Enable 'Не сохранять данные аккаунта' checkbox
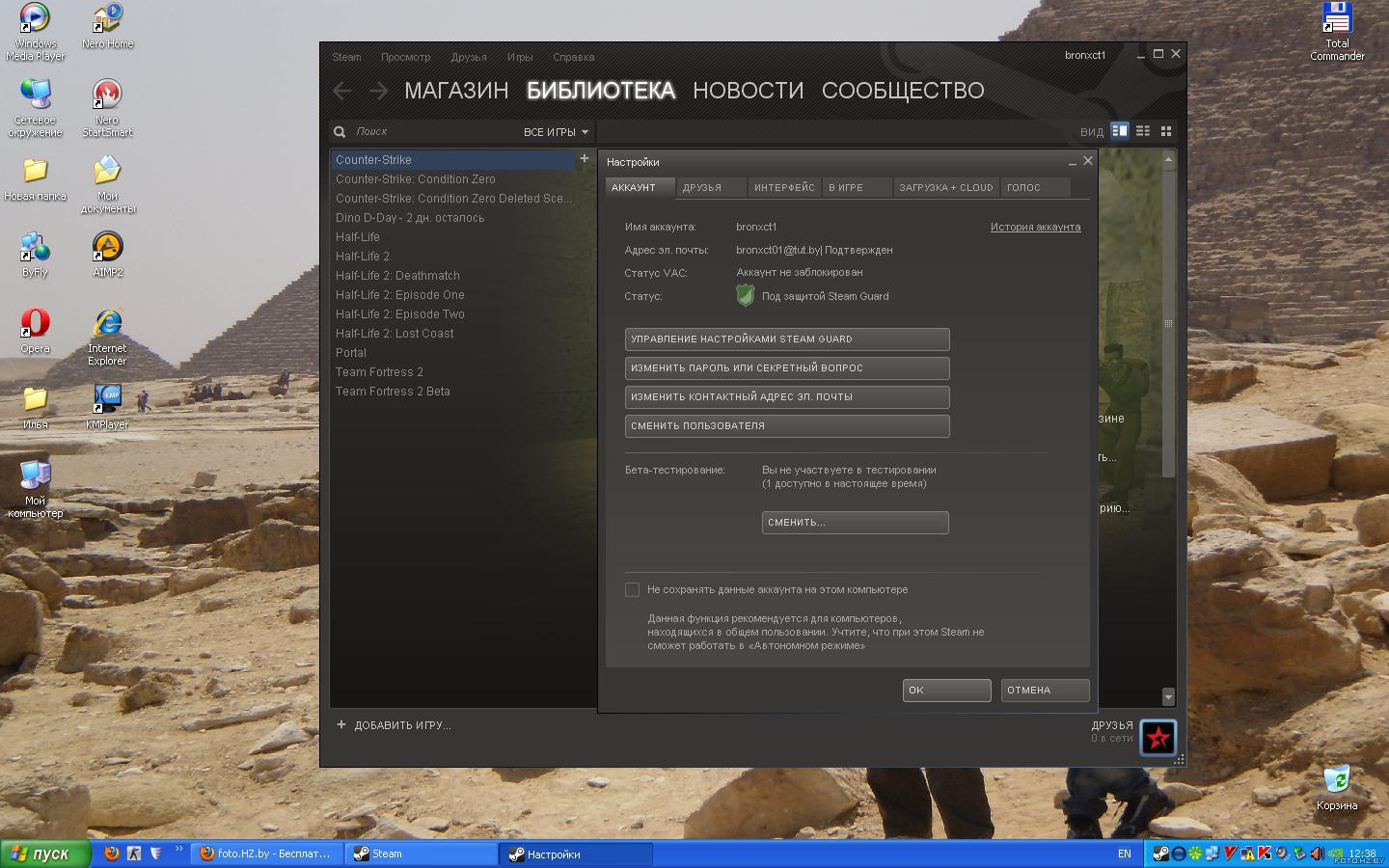Image resolution: width=1389 pixels, height=868 pixels. (632, 589)
